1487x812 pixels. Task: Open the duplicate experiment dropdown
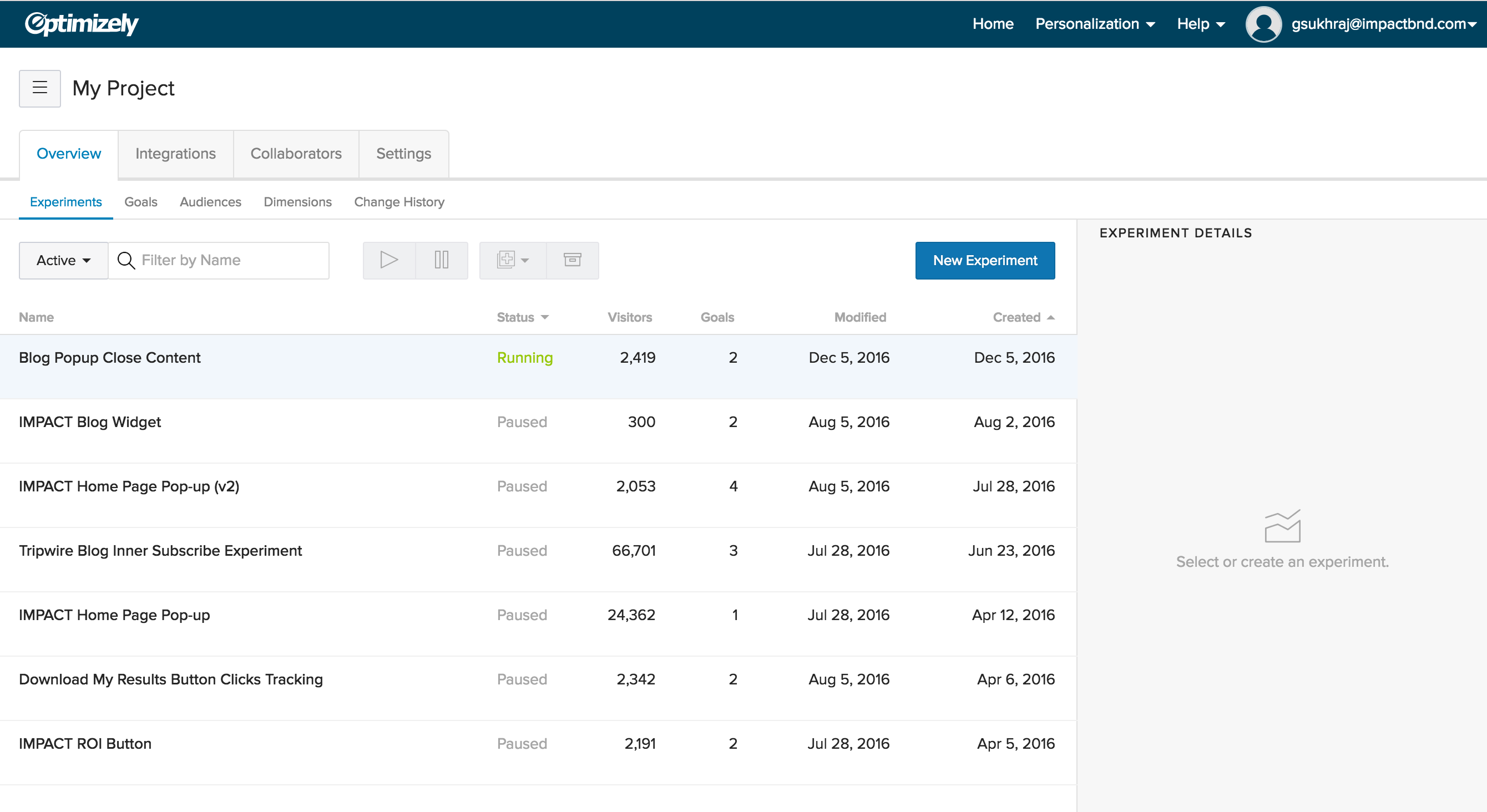(x=513, y=260)
